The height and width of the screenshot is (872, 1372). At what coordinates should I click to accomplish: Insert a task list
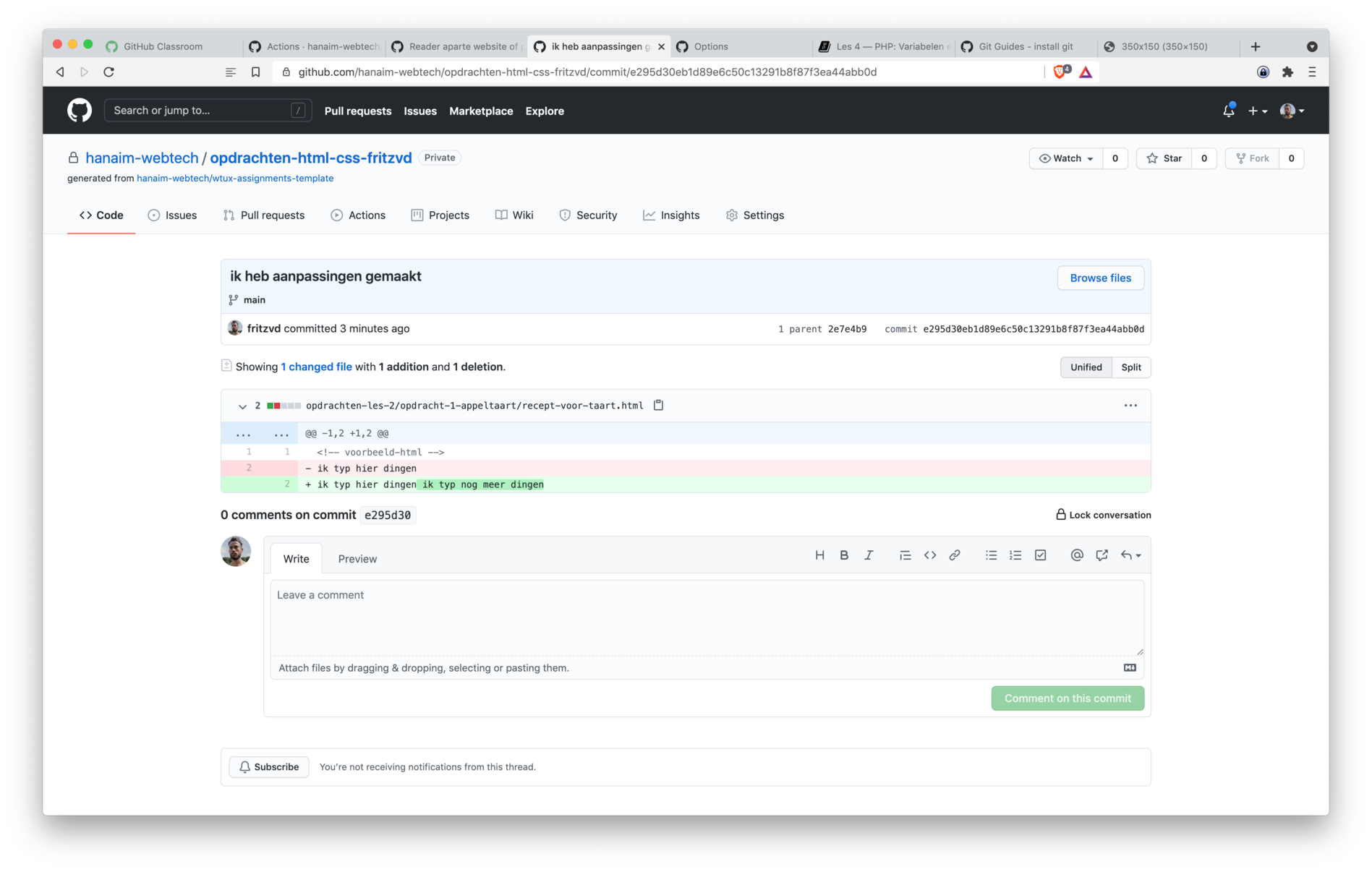tap(1040, 555)
